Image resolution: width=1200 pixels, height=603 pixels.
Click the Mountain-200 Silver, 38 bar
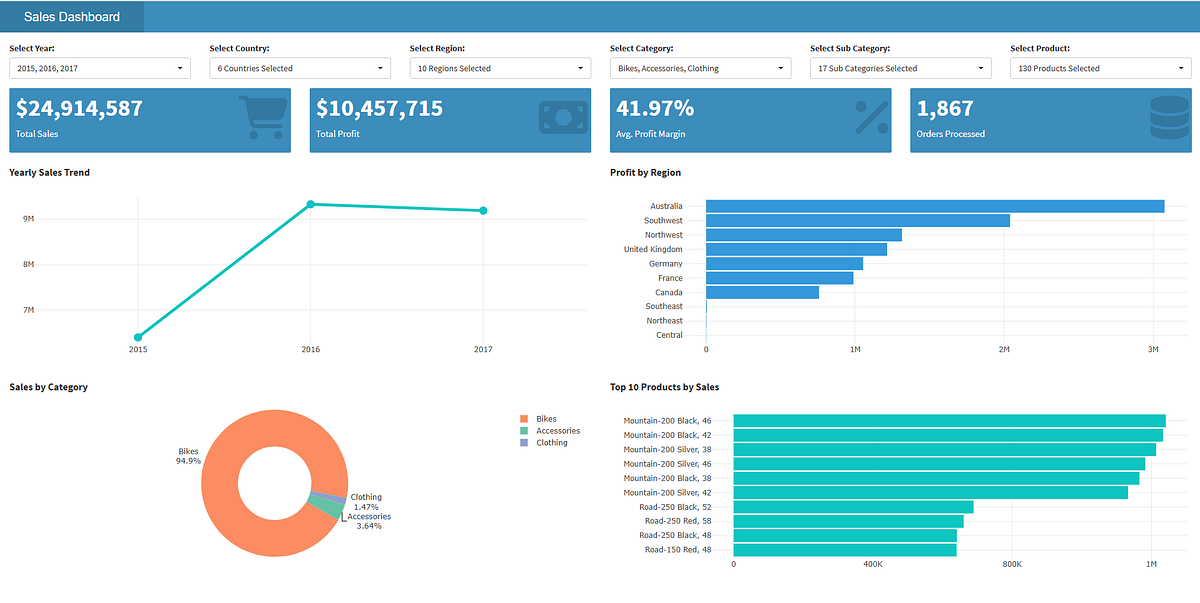tap(944, 449)
